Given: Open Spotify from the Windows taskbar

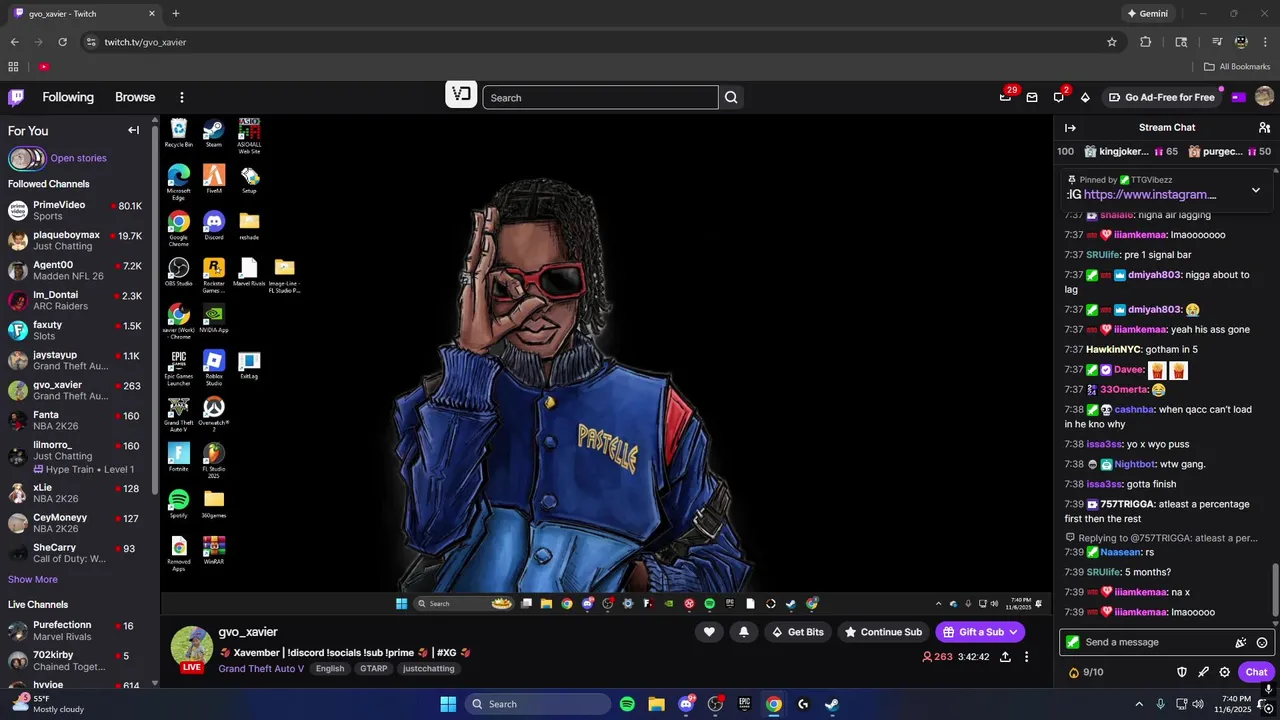Looking at the screenshot, I should (x=627, y=704).
